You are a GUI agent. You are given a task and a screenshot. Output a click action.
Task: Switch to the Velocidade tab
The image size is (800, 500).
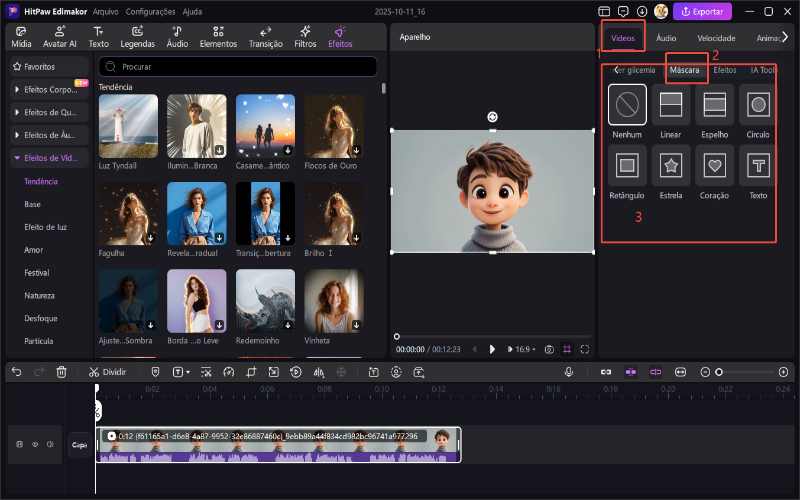716,38
